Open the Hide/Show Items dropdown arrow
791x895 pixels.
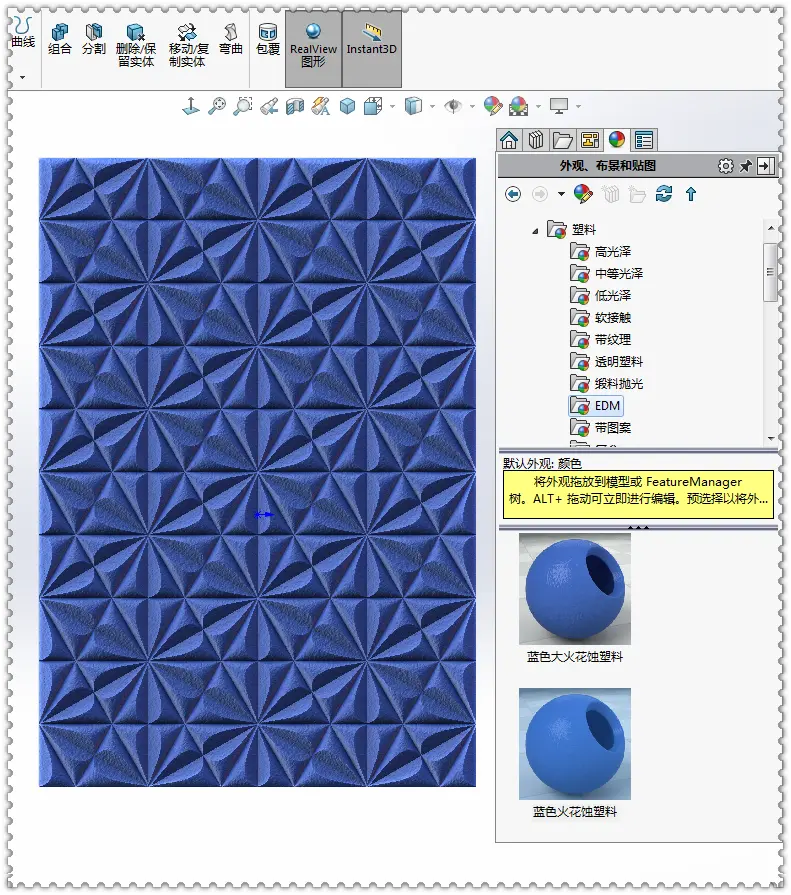[472, 107]
